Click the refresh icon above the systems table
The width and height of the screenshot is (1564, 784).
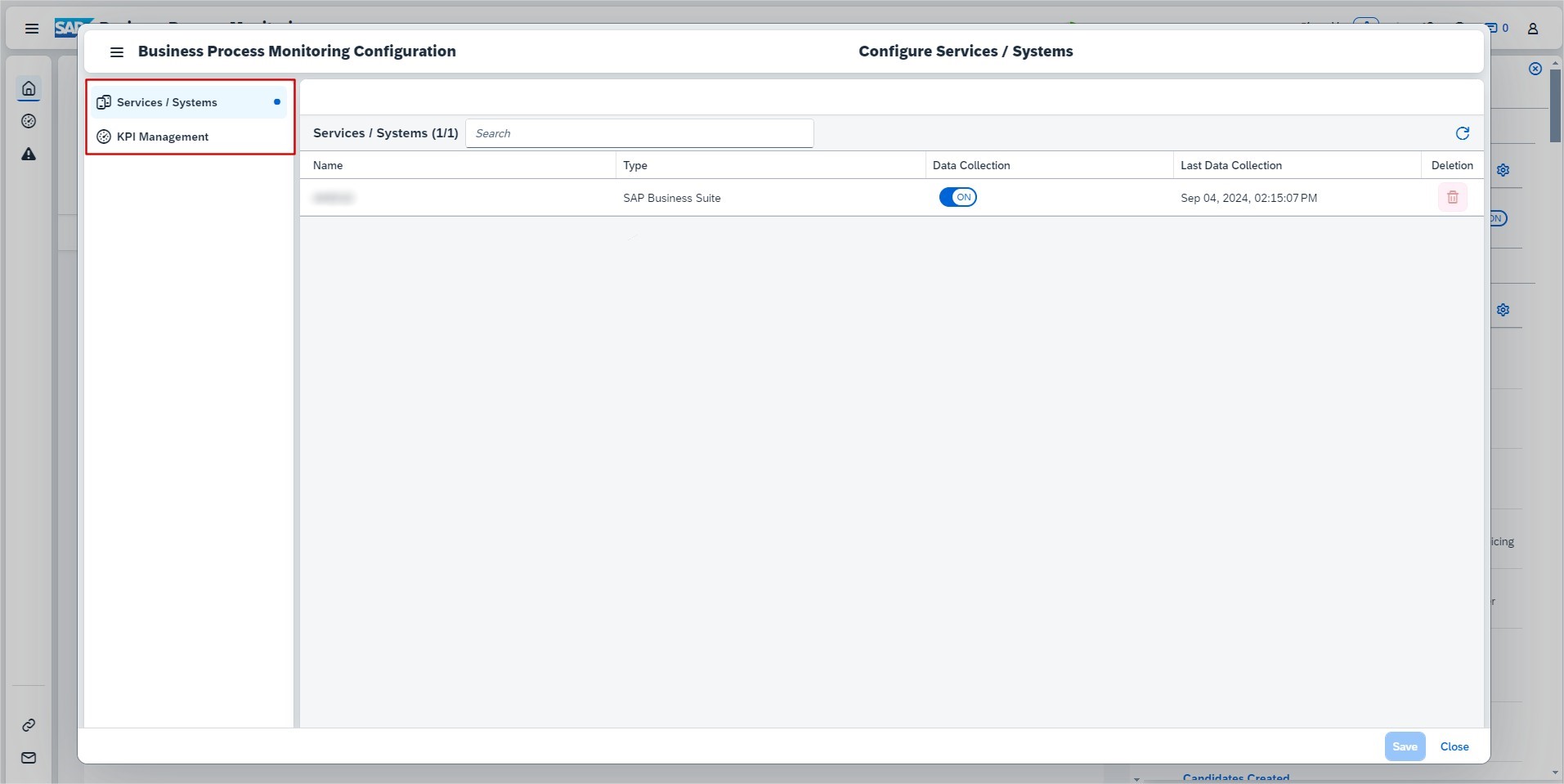tap(1462, 133)
